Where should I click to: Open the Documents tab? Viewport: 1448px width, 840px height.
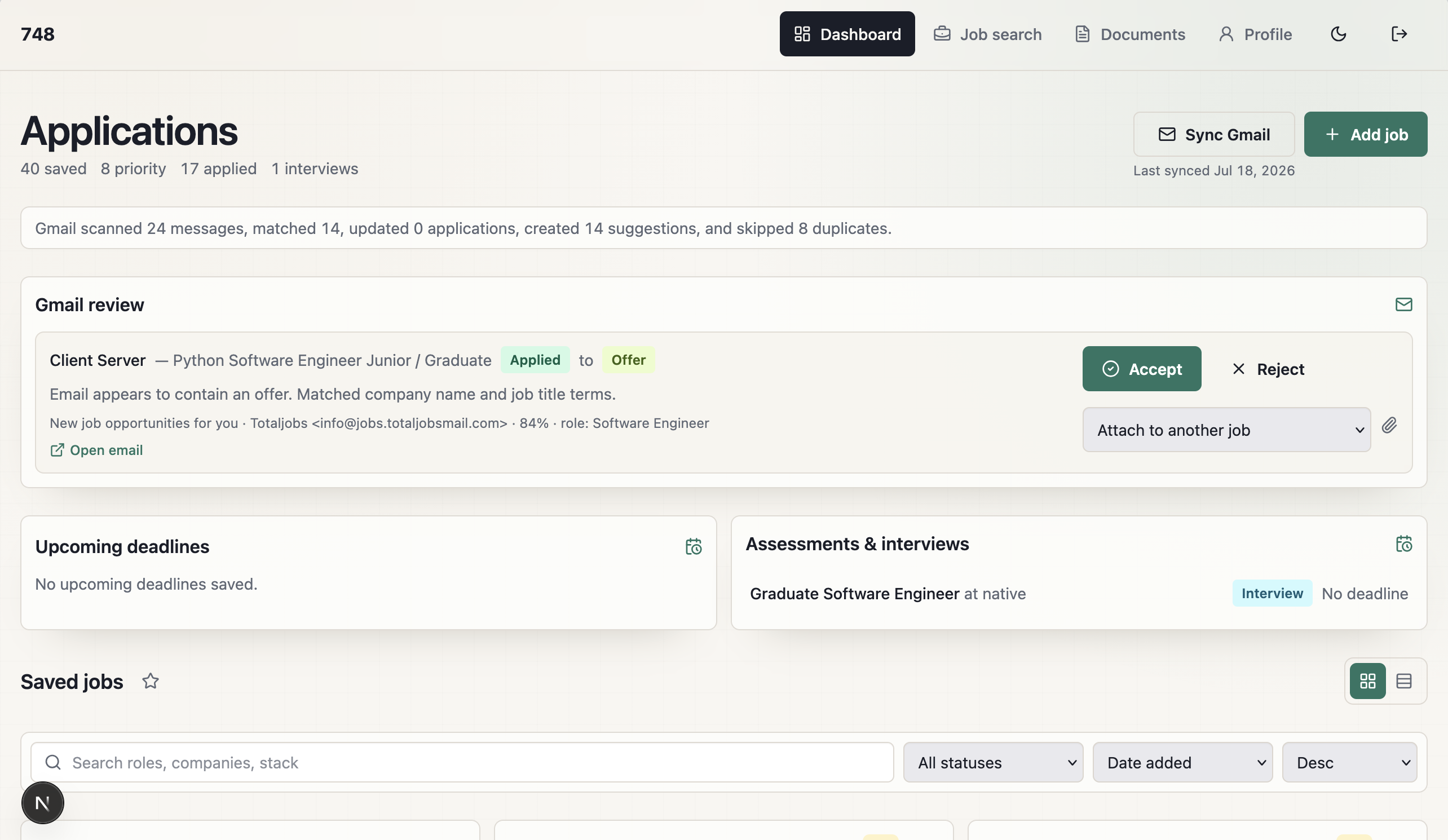1130,34
